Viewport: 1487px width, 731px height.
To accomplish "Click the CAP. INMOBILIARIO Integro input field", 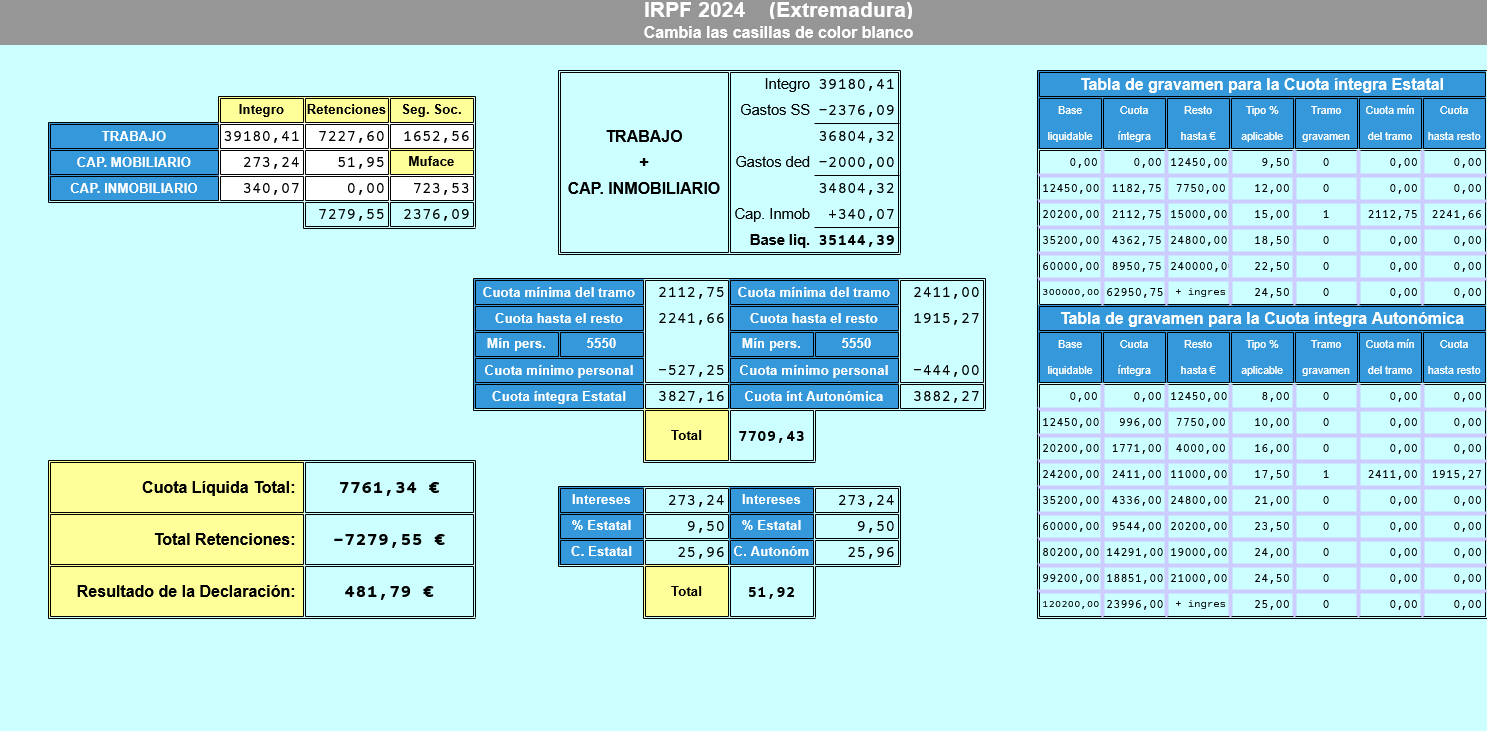I will click(x=261, y=188).
